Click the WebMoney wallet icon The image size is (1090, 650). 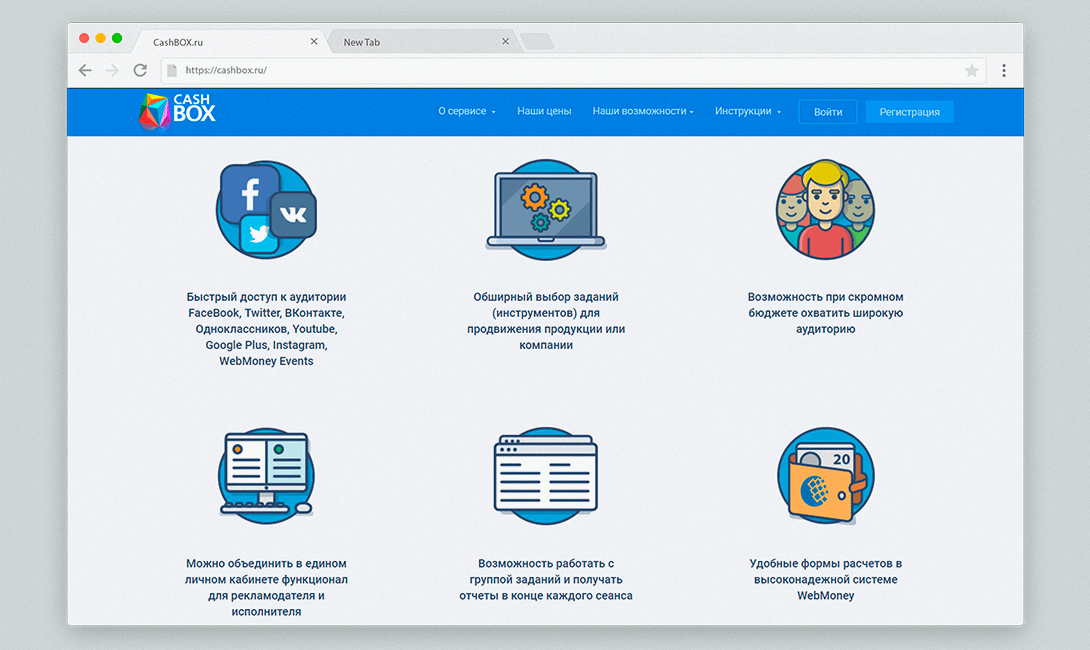coord(825,476)
